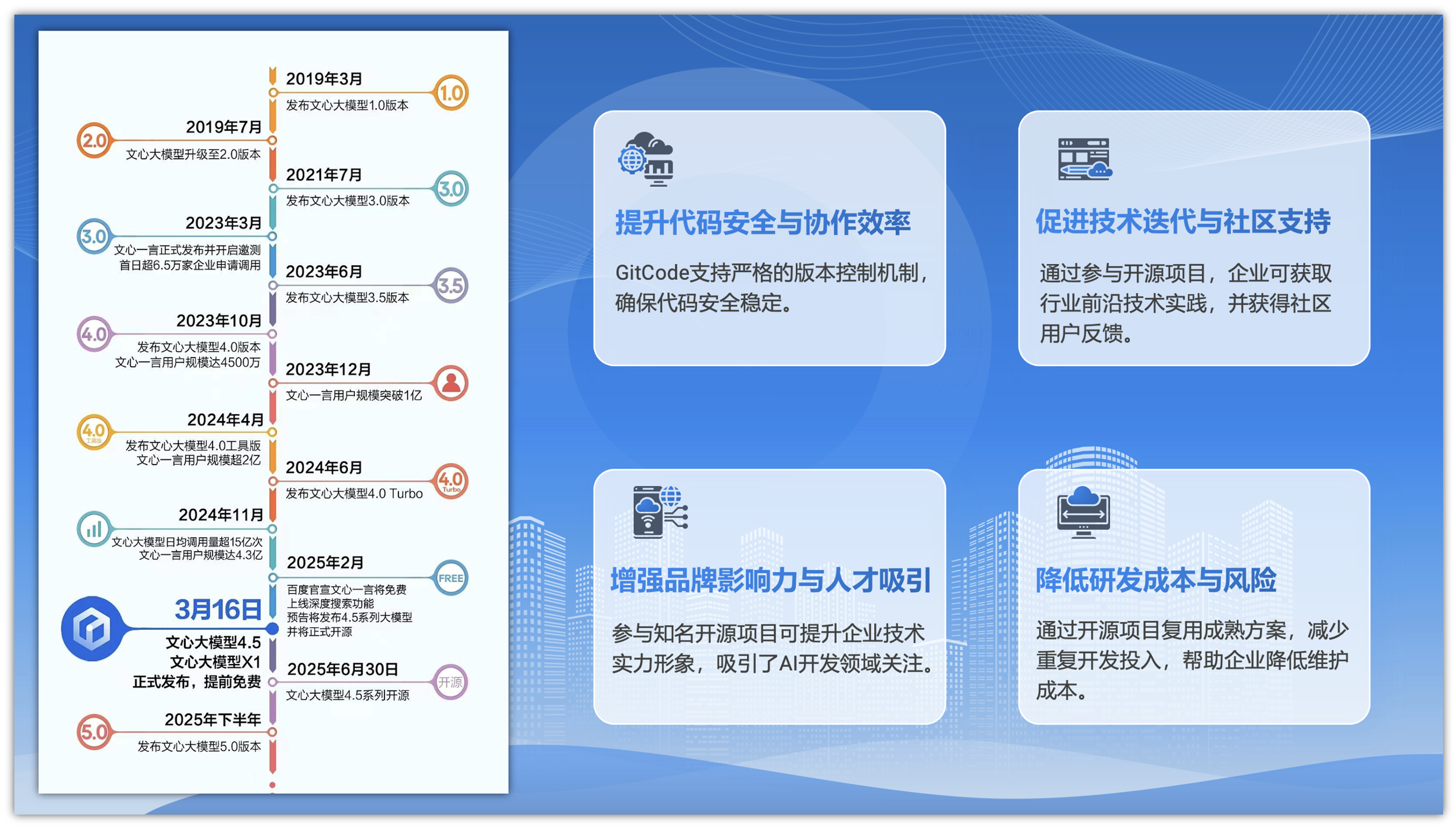
Task: Click the orange 2.0 version badge
Action: (x=94, y=140)
